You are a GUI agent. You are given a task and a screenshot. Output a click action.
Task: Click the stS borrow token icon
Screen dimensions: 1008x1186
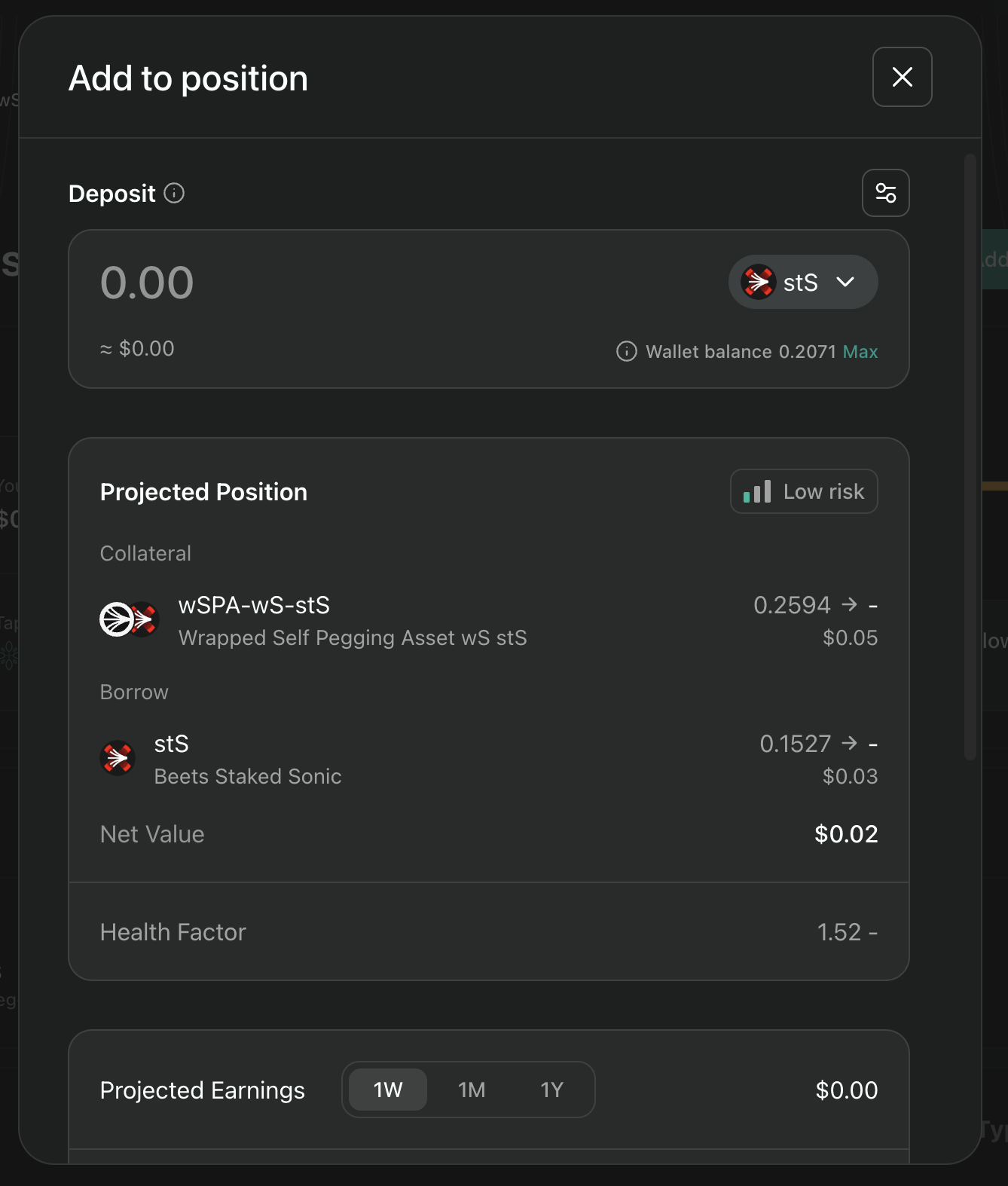(x=118, y=758)
